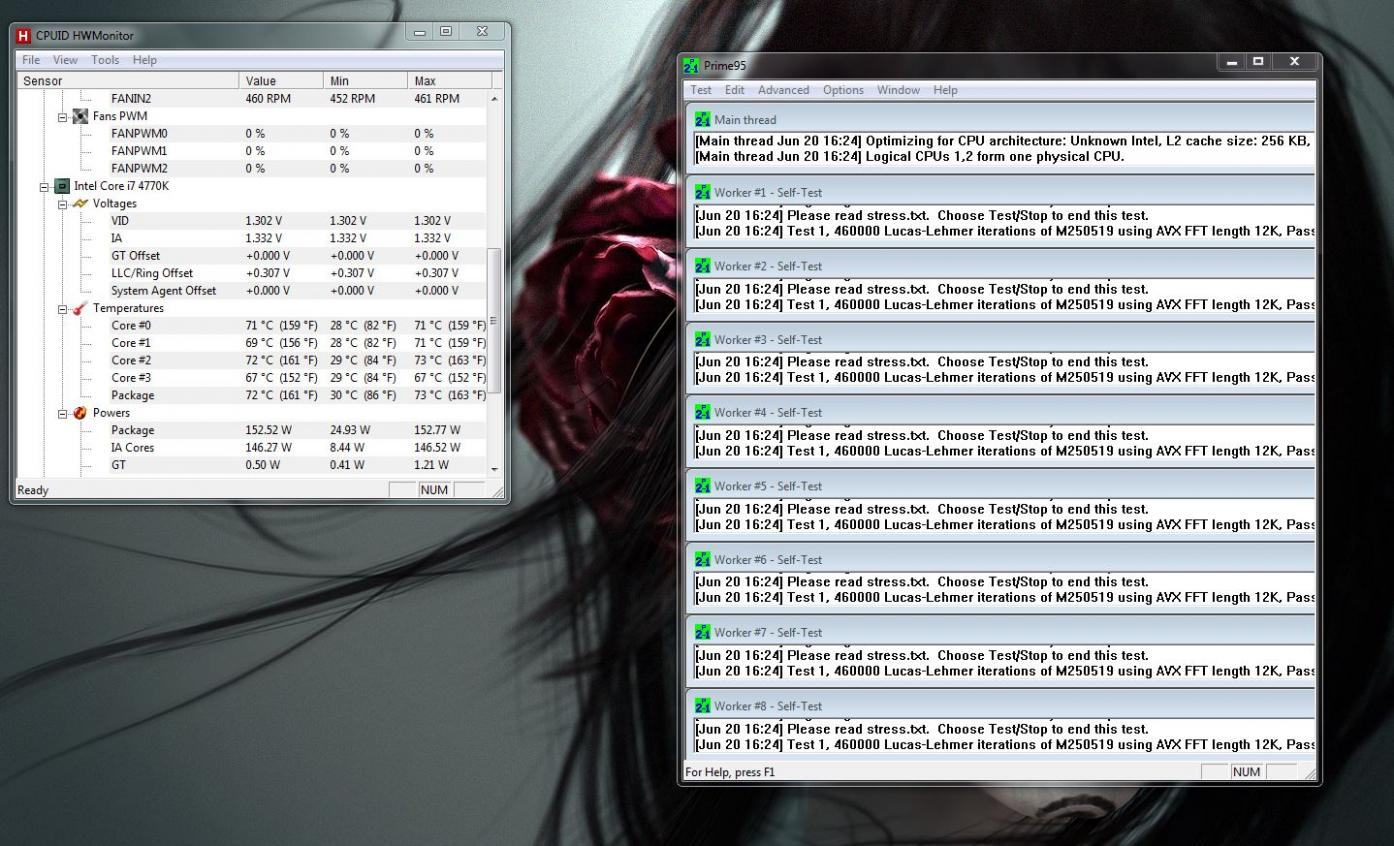Click the Value column header

[282, 81]
